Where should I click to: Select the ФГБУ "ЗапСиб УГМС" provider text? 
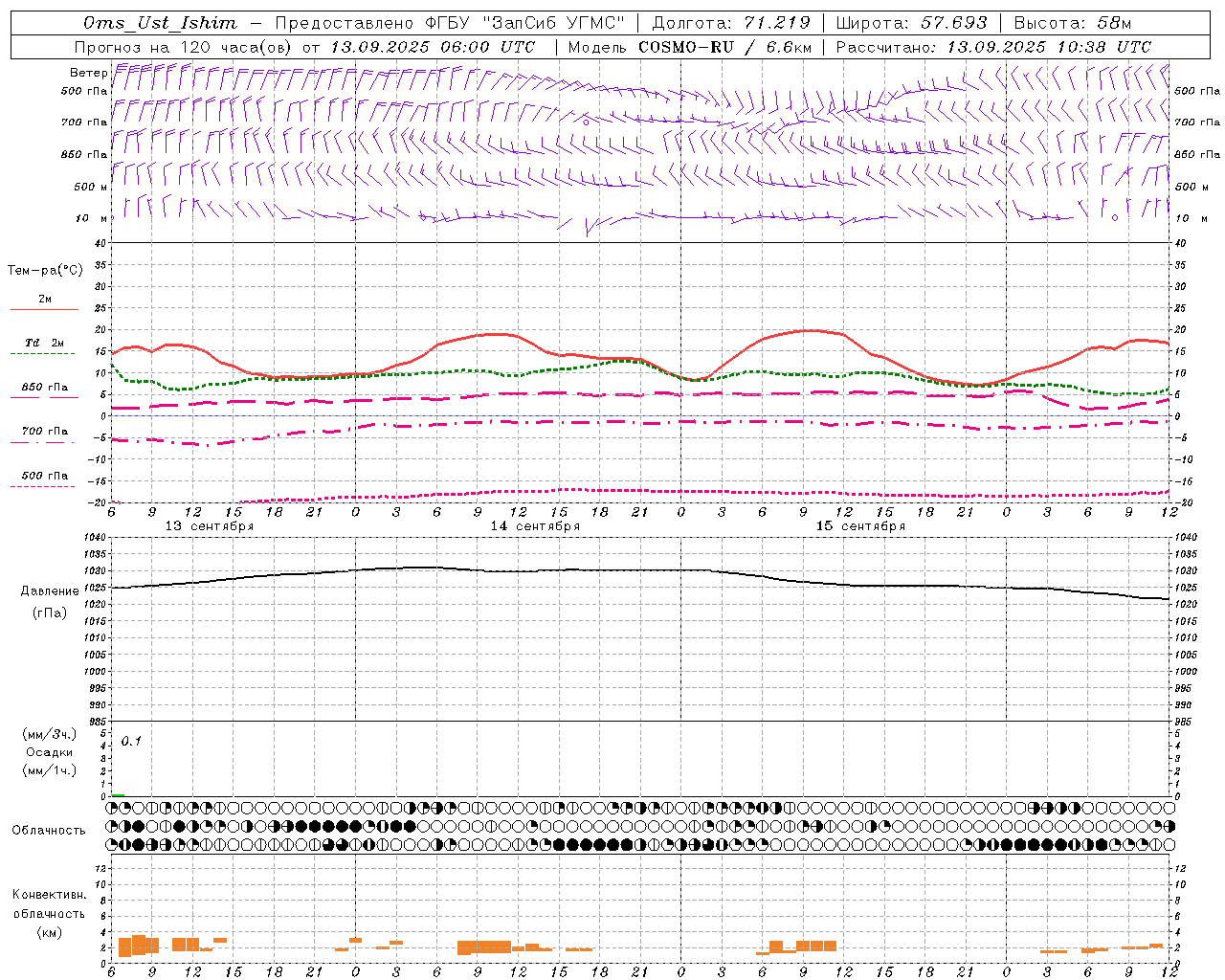pyautogui.click(x=523, y=23)
